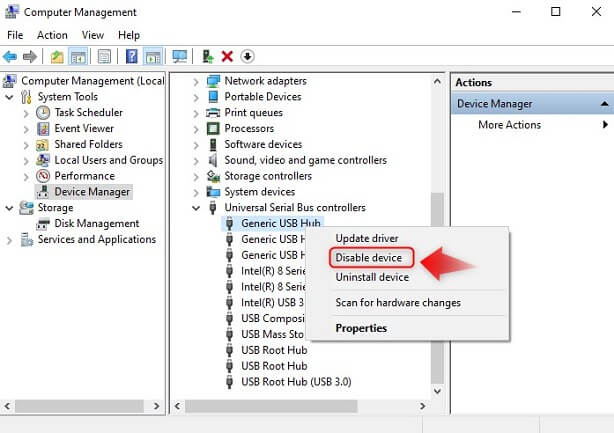614x433 pixels.
Task: Click device list scroll-up arrow
Action: pyautogui.click(x=437, y=81)
